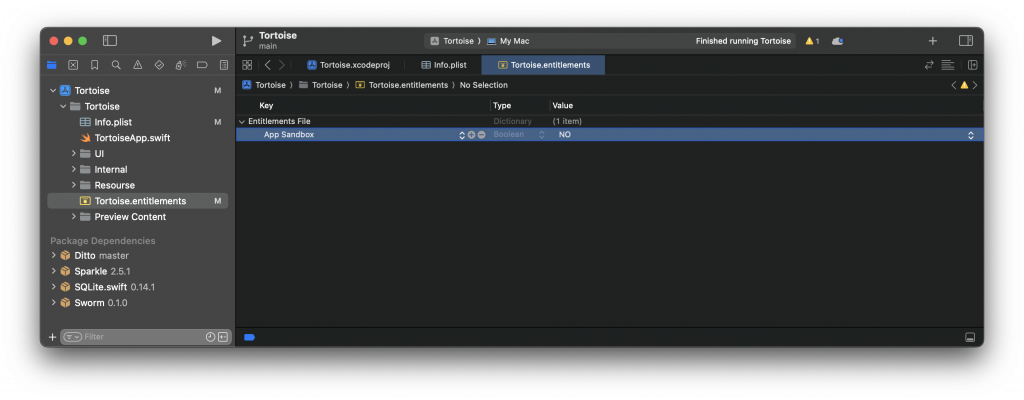Click the jump bar warning triangle
Viewport: 1024px width, 400px height.
coord(964,85)
